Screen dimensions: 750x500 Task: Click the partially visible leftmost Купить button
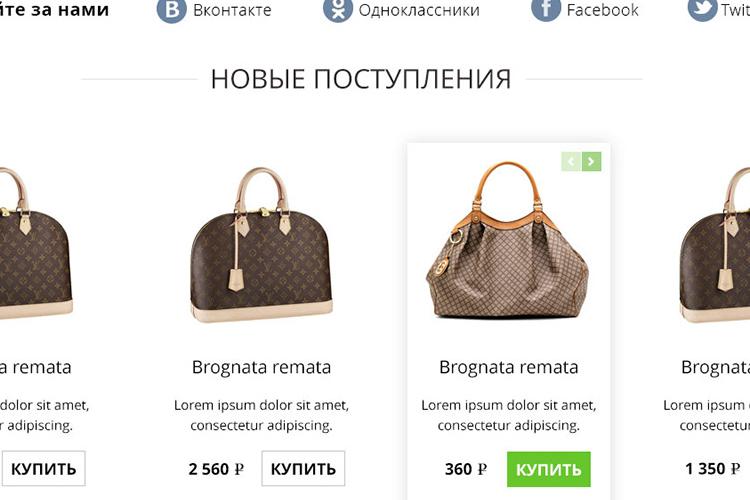click(43, 468)
